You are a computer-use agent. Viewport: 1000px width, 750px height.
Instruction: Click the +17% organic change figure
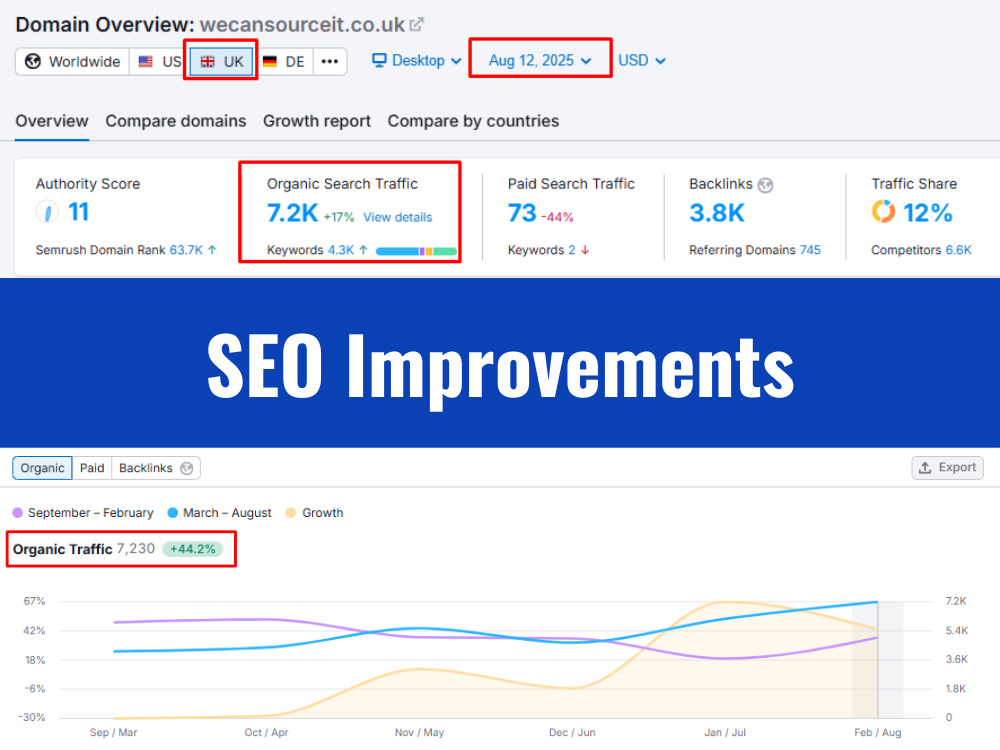pos(339,217)
